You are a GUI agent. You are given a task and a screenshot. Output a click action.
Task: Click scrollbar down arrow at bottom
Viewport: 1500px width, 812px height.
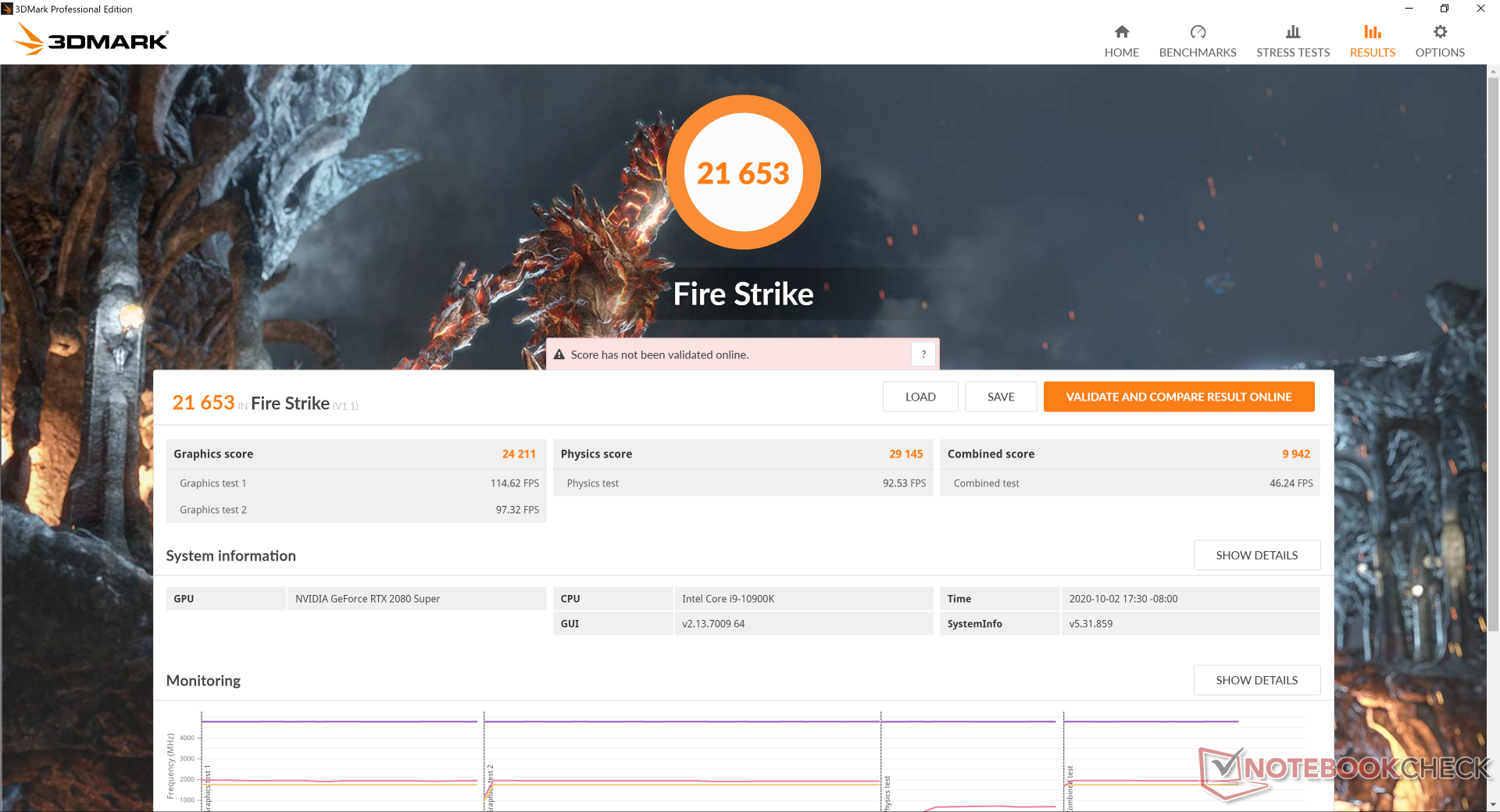[x=1493, y=804]
